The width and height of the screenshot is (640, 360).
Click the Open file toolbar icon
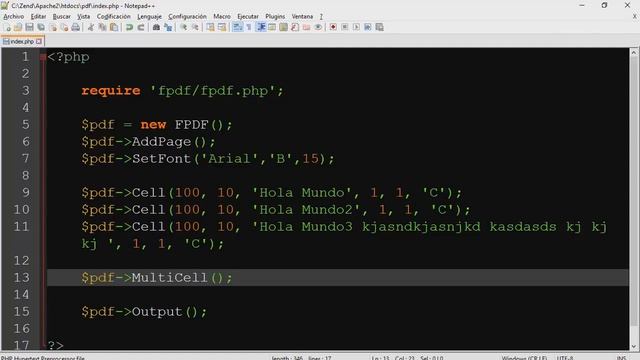tap(18, 27)
